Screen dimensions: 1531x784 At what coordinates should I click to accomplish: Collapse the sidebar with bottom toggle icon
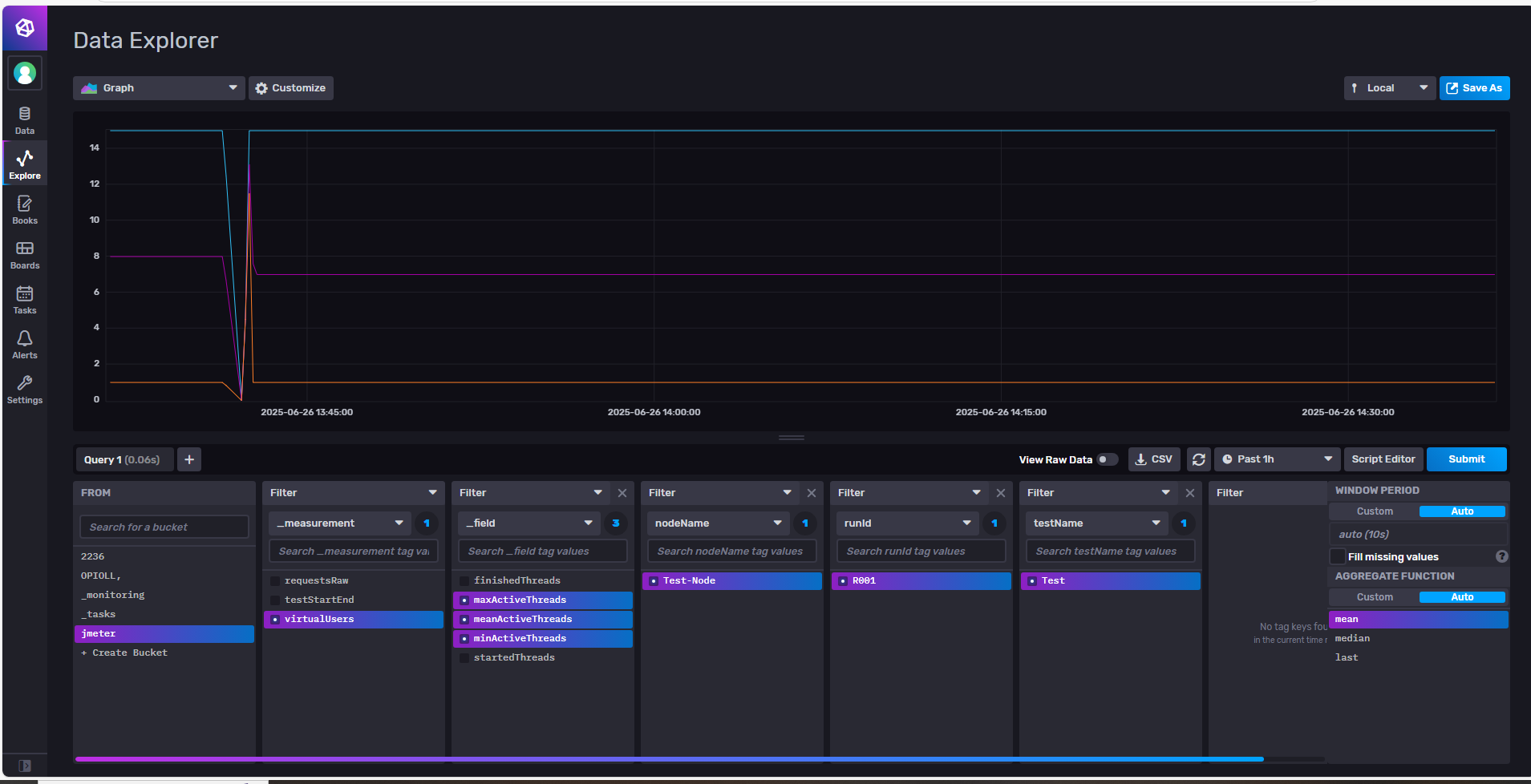point(25,766)
